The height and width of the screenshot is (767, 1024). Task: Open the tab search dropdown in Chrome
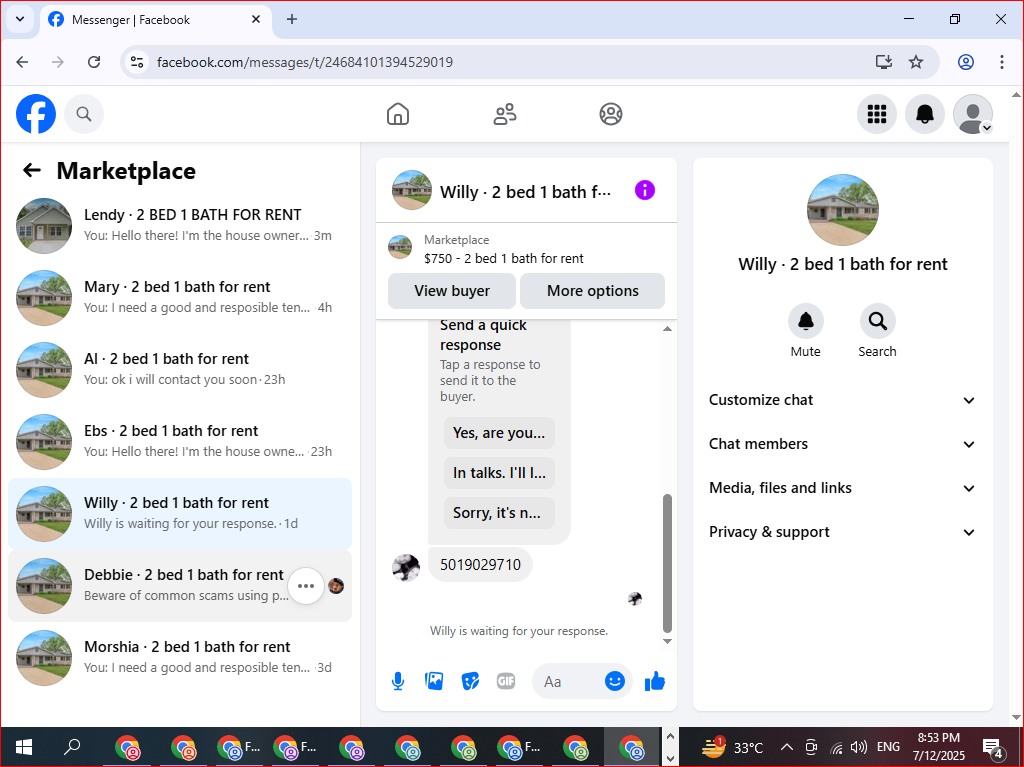[x=20, y=19]
